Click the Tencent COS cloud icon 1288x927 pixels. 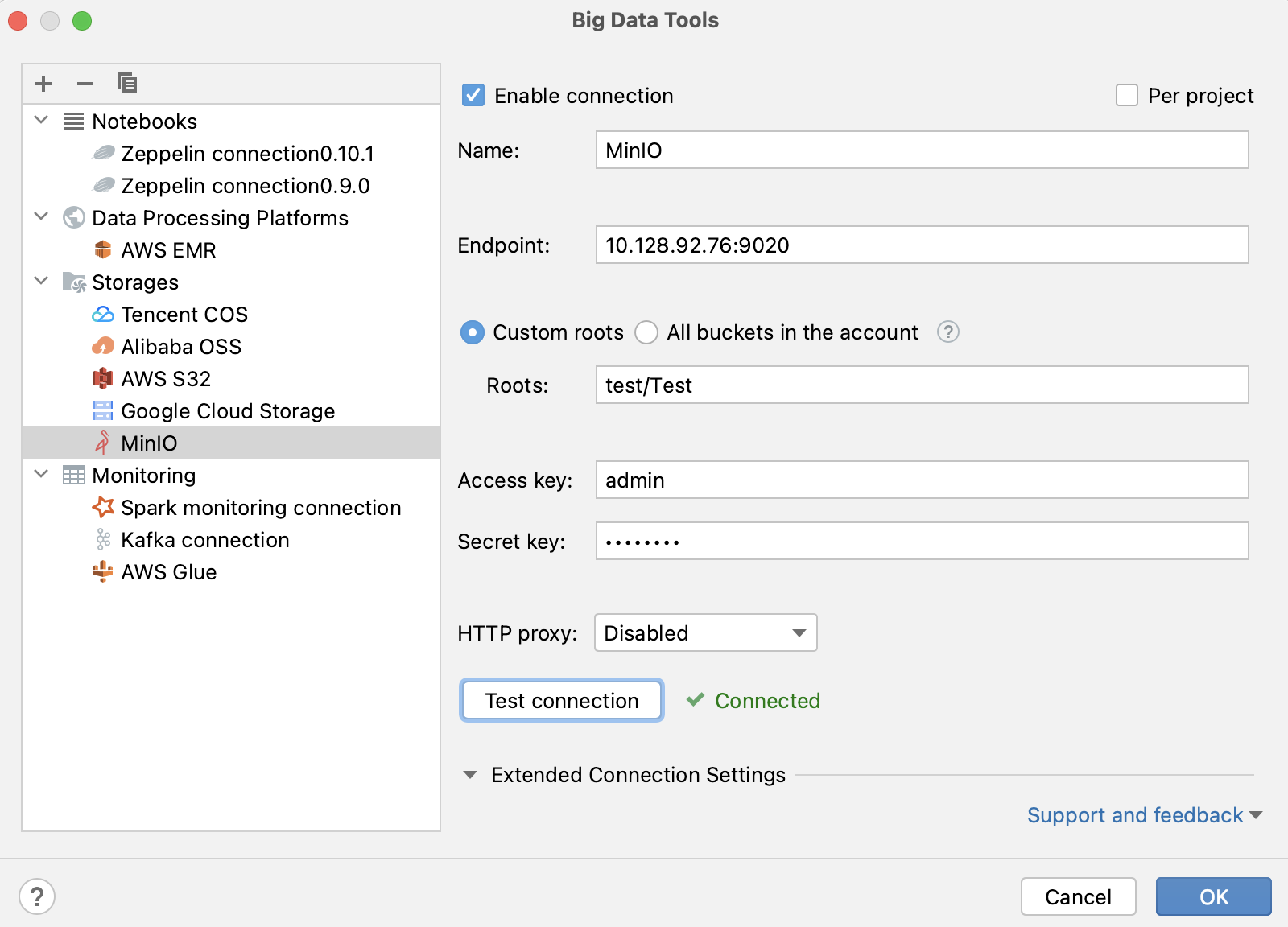click(x=103, y=314)
